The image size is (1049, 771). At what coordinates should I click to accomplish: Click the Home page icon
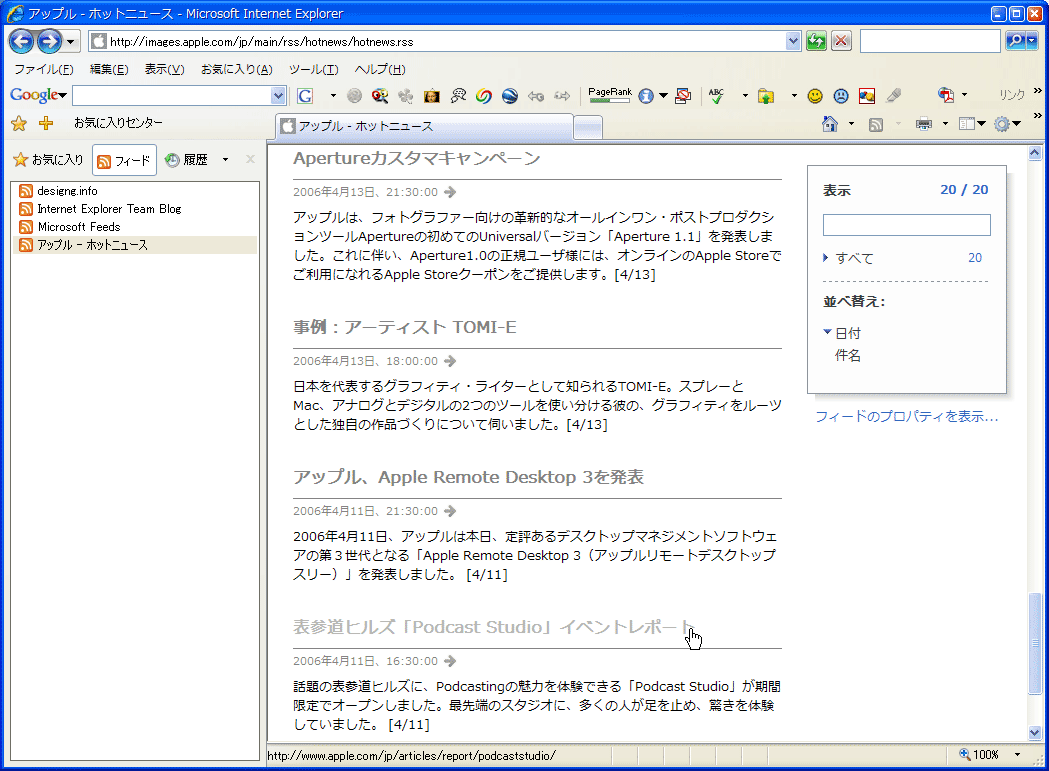tap(830, 124)
